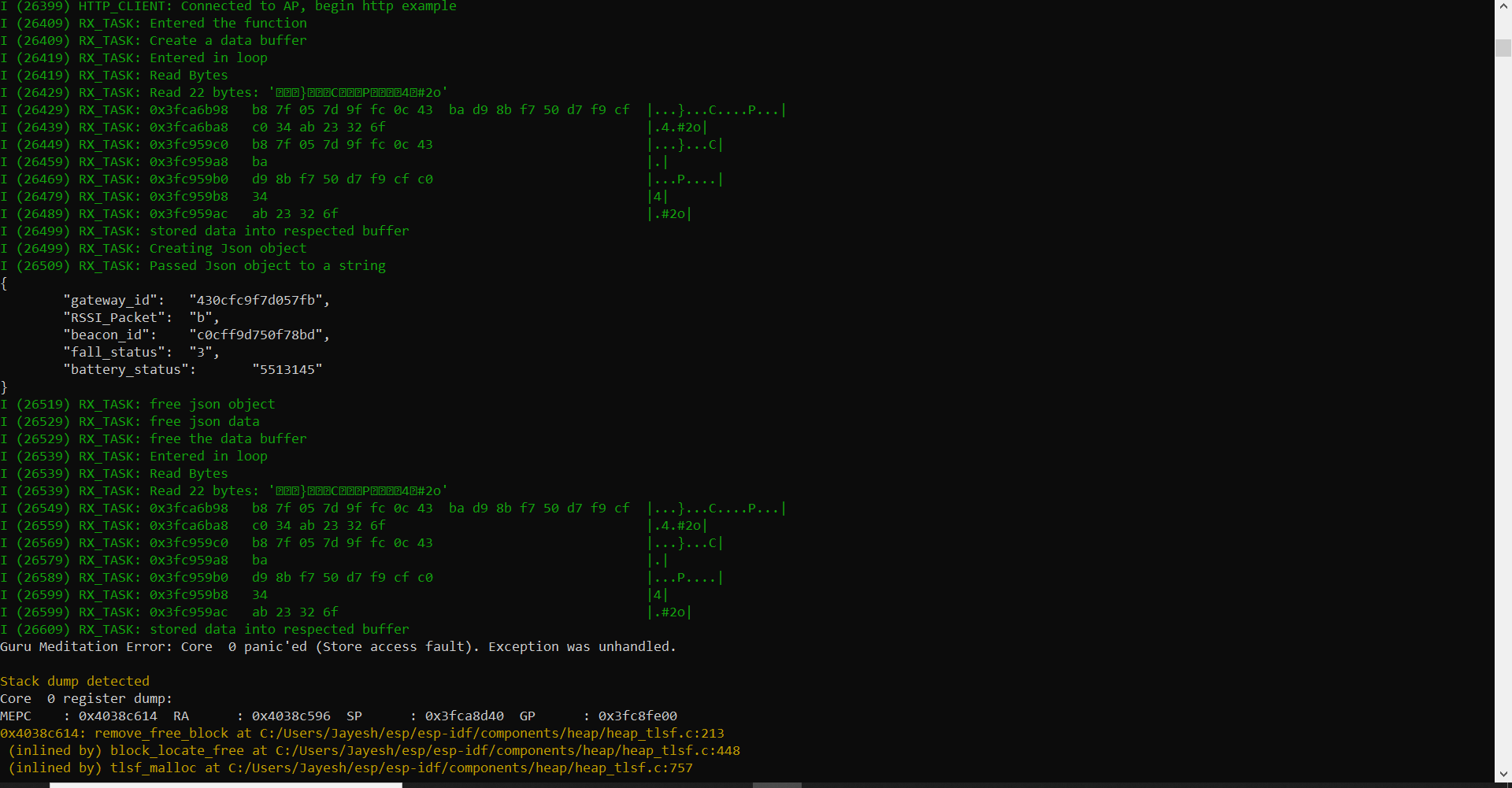Click the "Entered the function" log line

154,23
